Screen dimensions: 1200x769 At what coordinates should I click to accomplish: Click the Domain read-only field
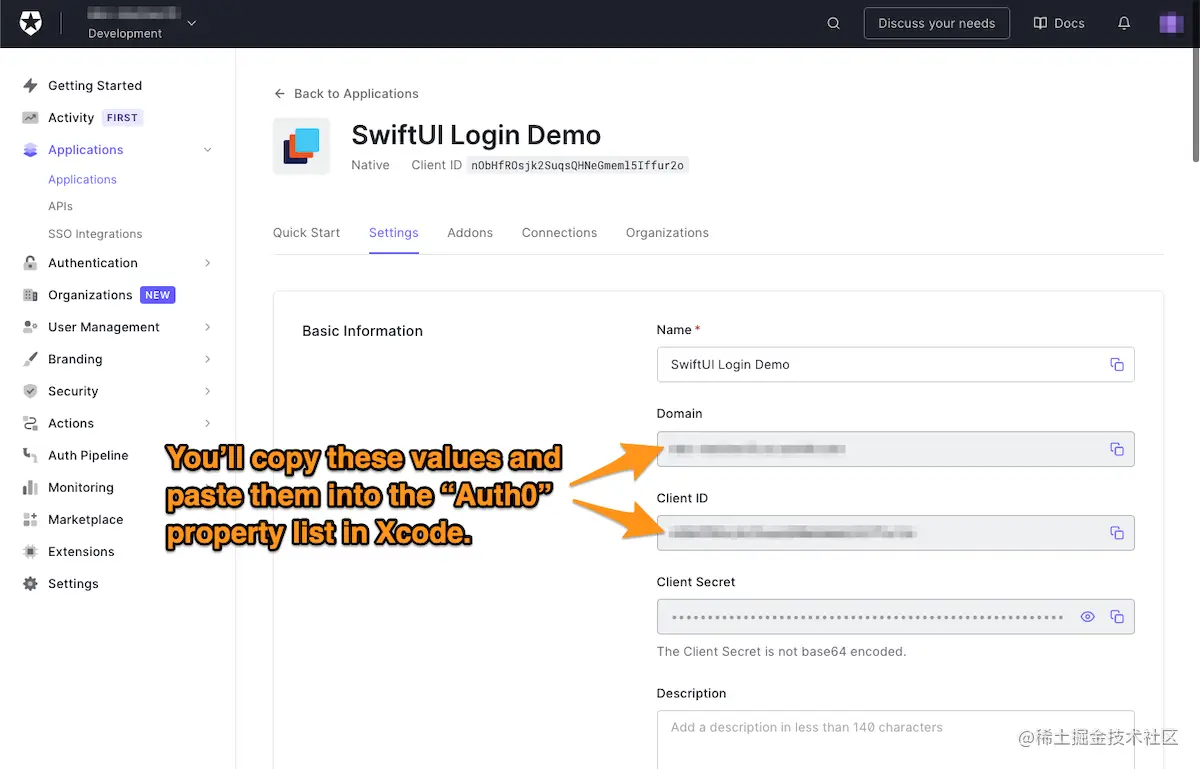(895, 449)
